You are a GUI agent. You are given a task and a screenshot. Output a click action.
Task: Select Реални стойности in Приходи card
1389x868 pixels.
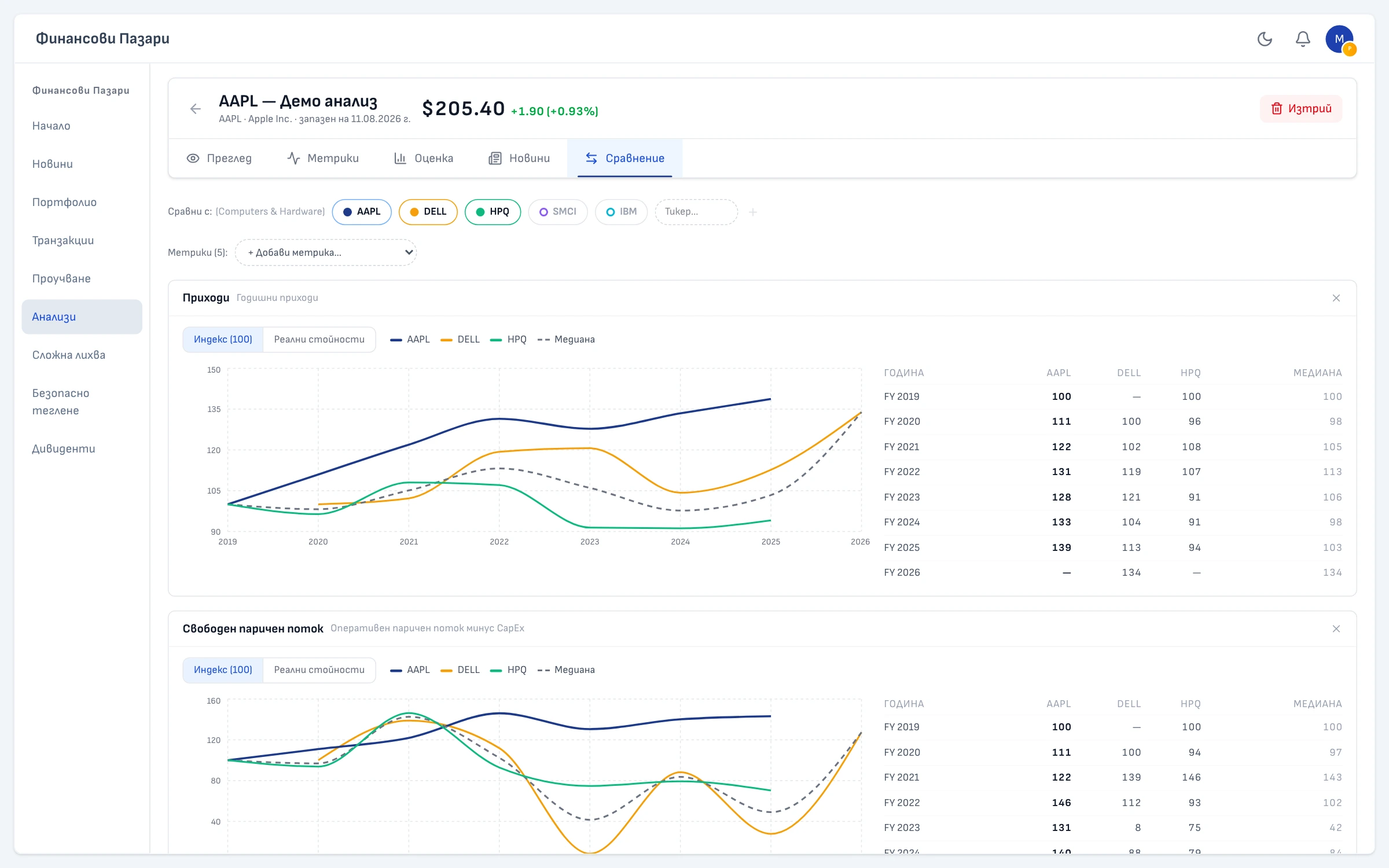coord(319,340)
